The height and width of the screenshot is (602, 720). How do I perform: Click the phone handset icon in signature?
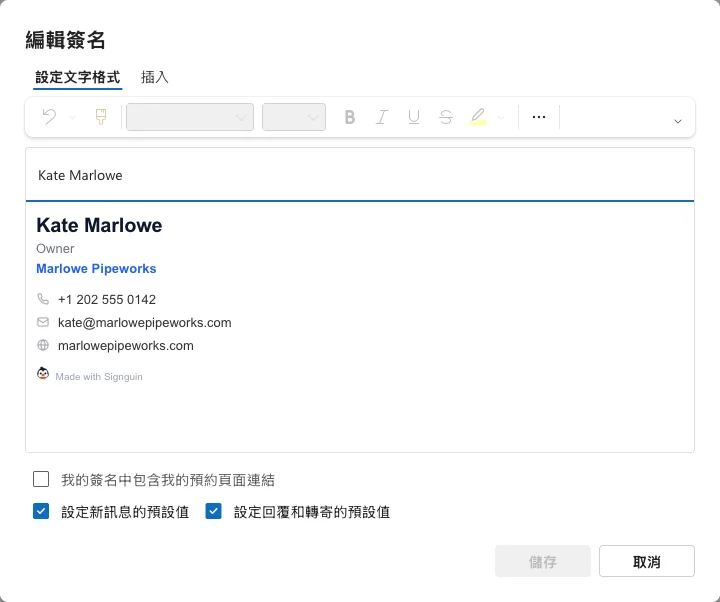[x=43, y=299]
